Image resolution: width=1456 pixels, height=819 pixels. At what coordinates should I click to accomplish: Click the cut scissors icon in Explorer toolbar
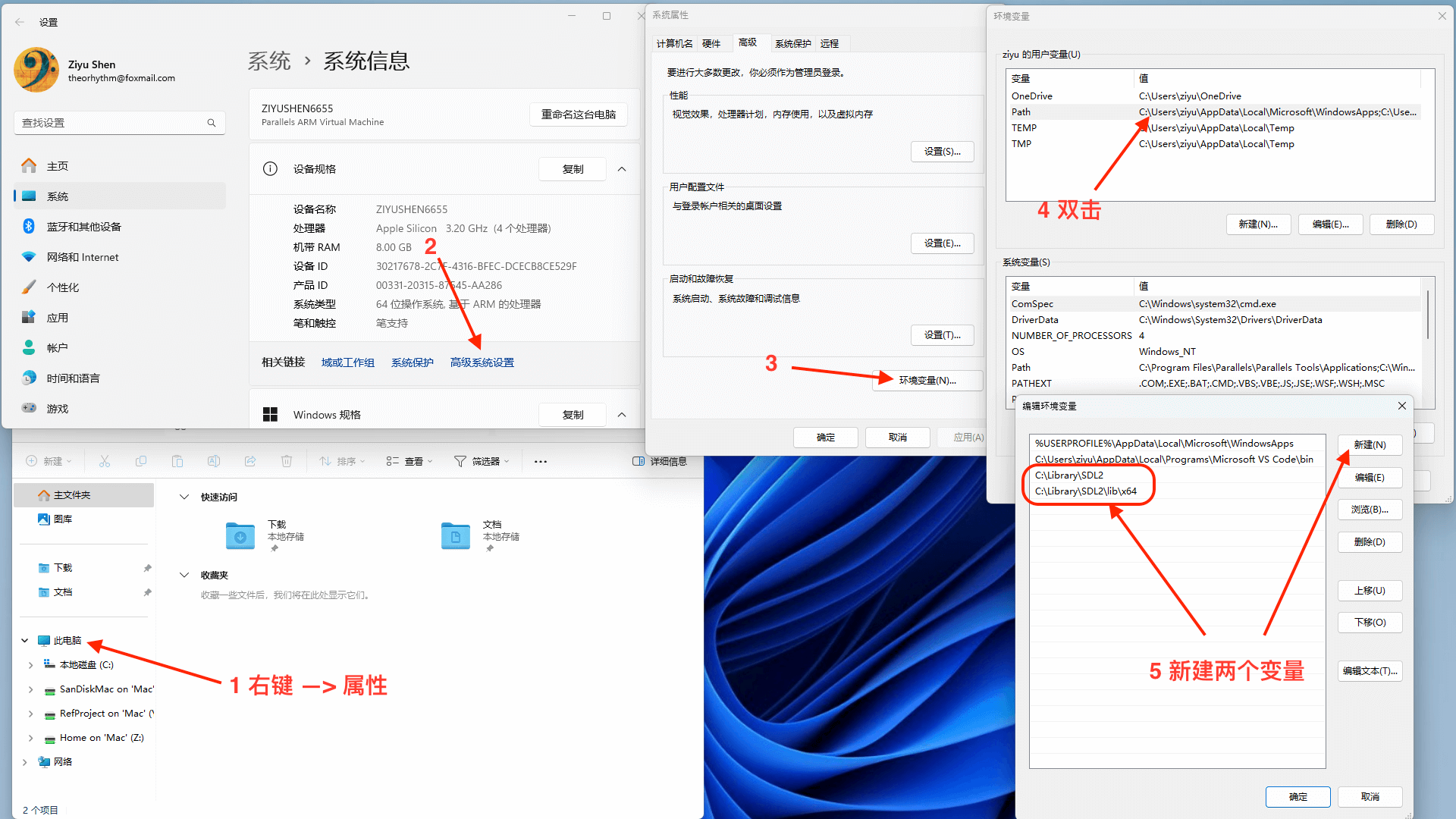pos(105,461)
